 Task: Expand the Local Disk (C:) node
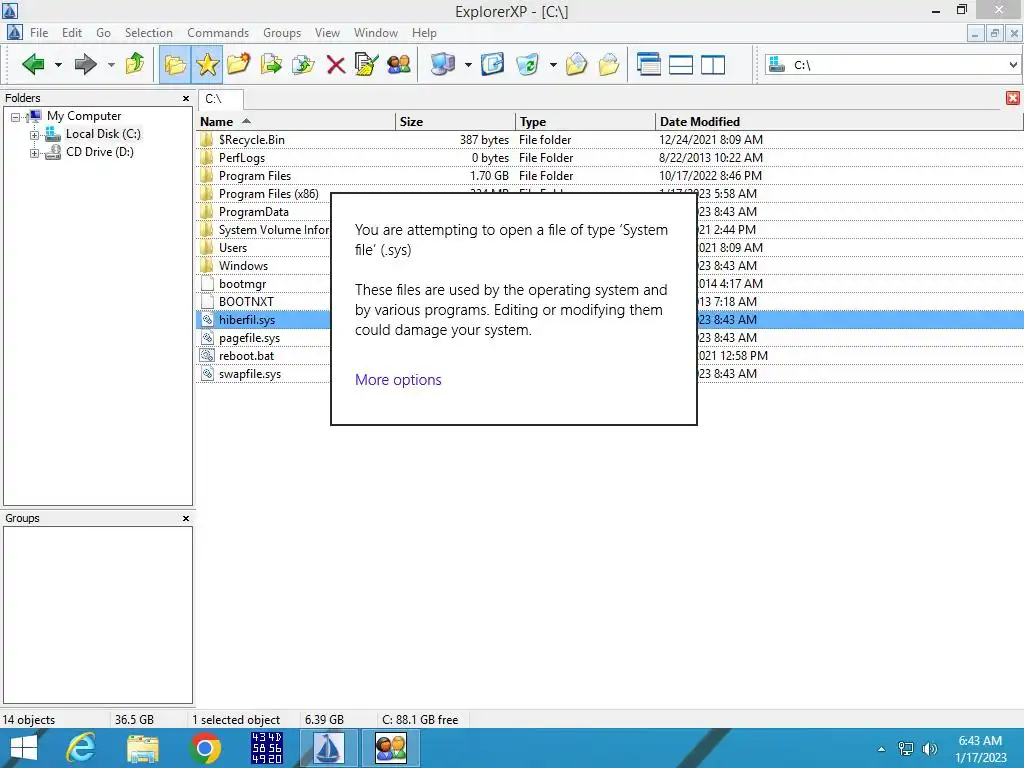[x=34, y=135]
